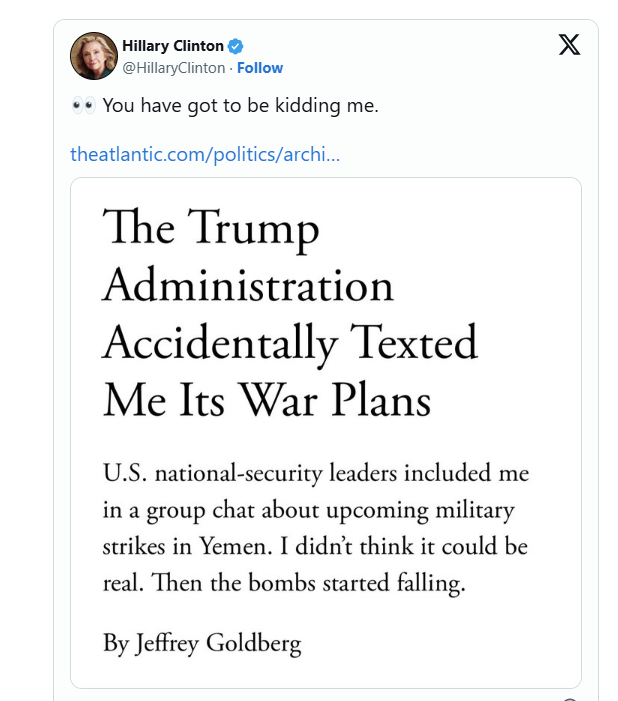Click the blue verified checkmark badge
The width and height of the screenshot is (618, 701).
(x=236, y=46)
